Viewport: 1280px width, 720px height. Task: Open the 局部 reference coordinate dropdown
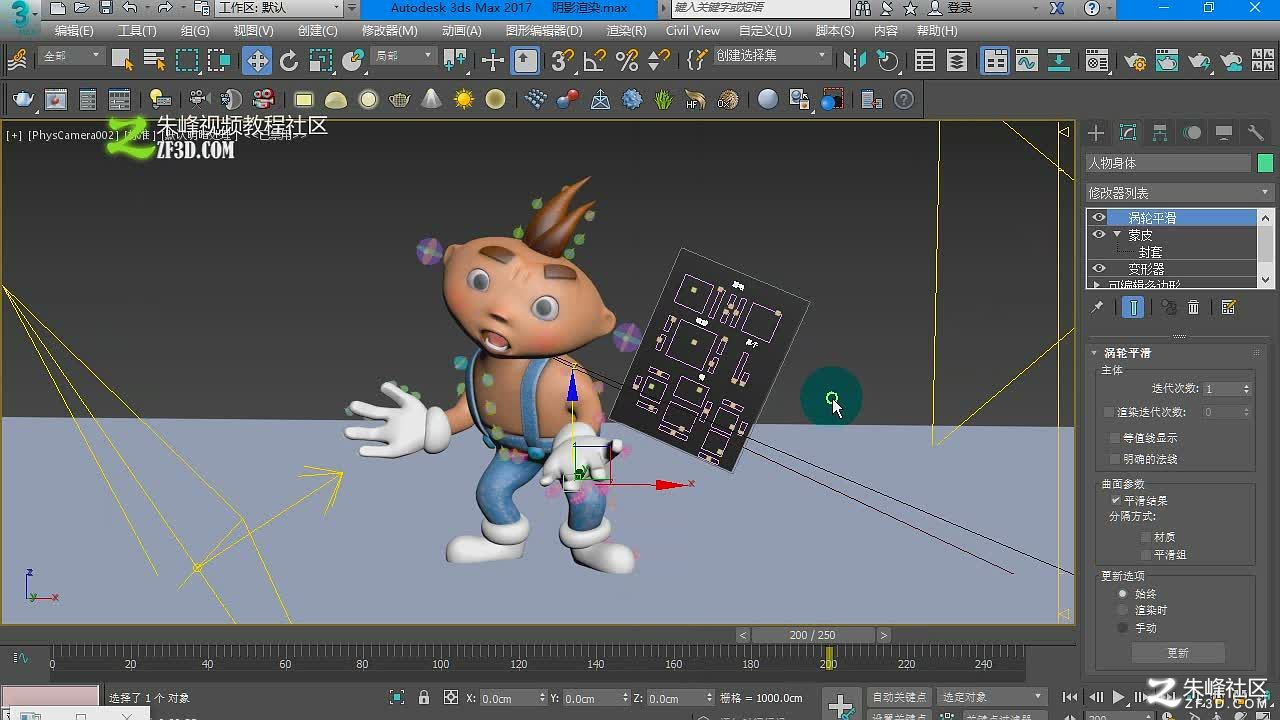tap(403, 57)
